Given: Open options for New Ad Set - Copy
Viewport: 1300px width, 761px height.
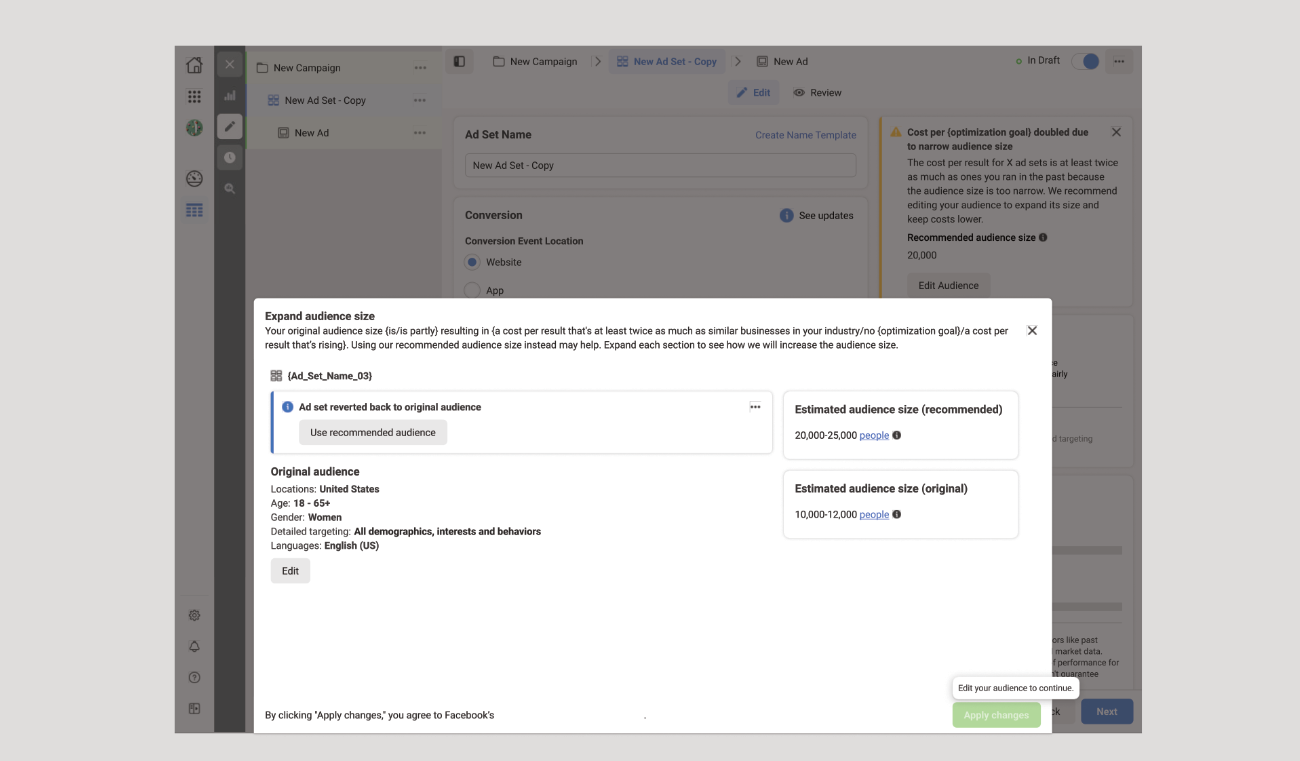Looking at the screenshot, I should pos(420,100).
